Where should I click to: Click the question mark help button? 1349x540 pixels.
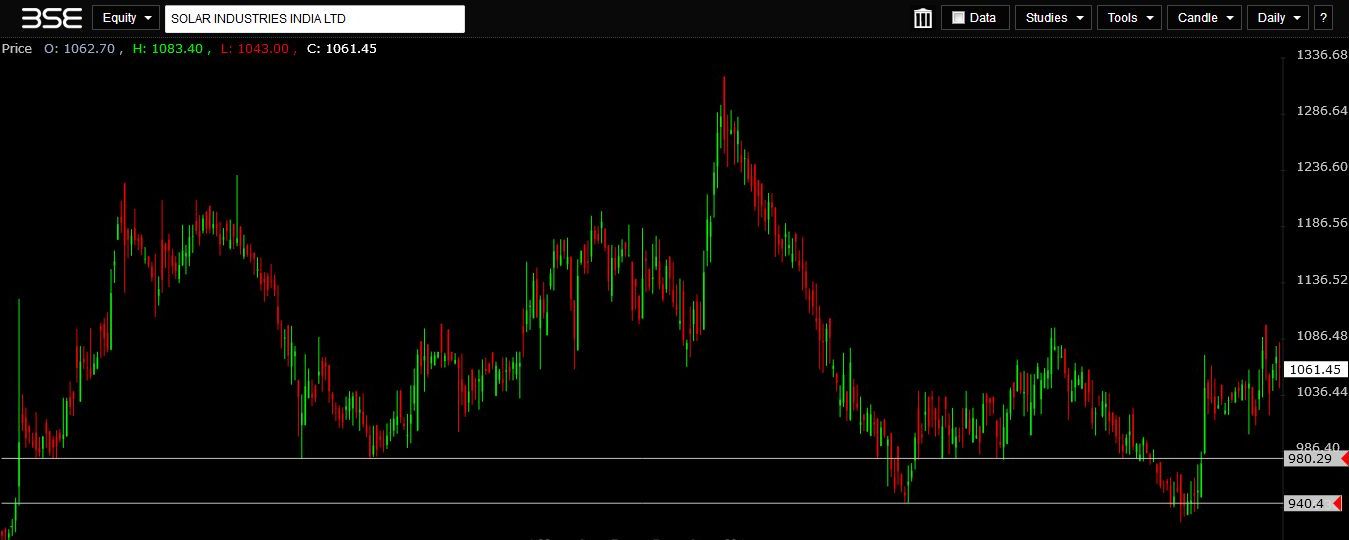1323,18
